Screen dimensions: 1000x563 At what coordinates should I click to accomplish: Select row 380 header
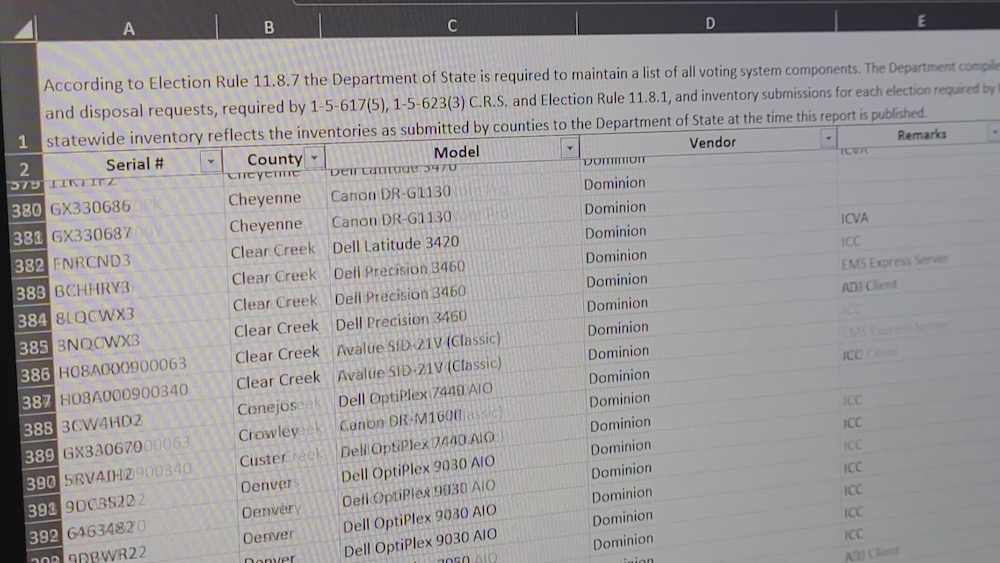[x=27, y=210]
